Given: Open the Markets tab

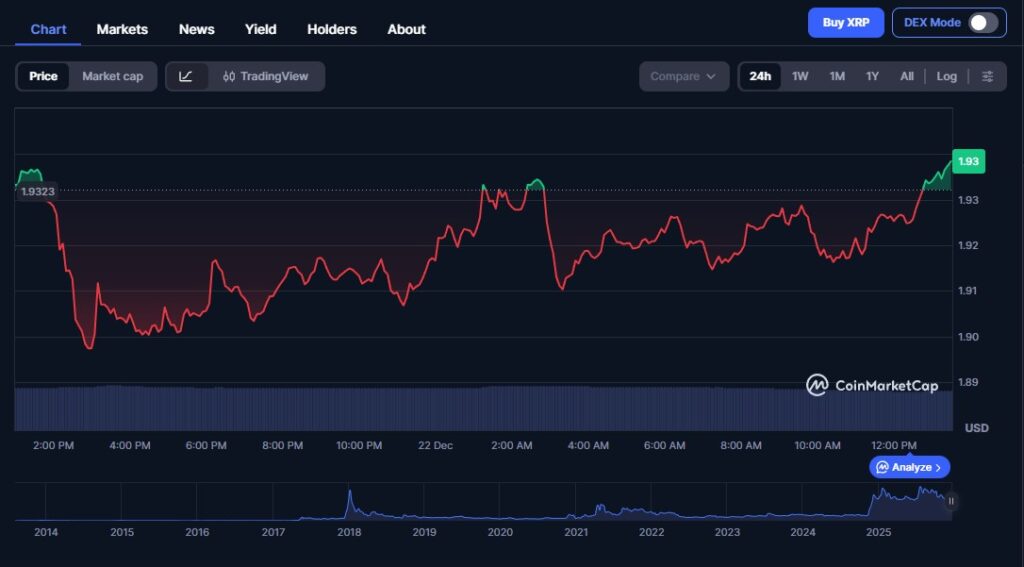Looking at the screenshot, I should click(122, 29).
